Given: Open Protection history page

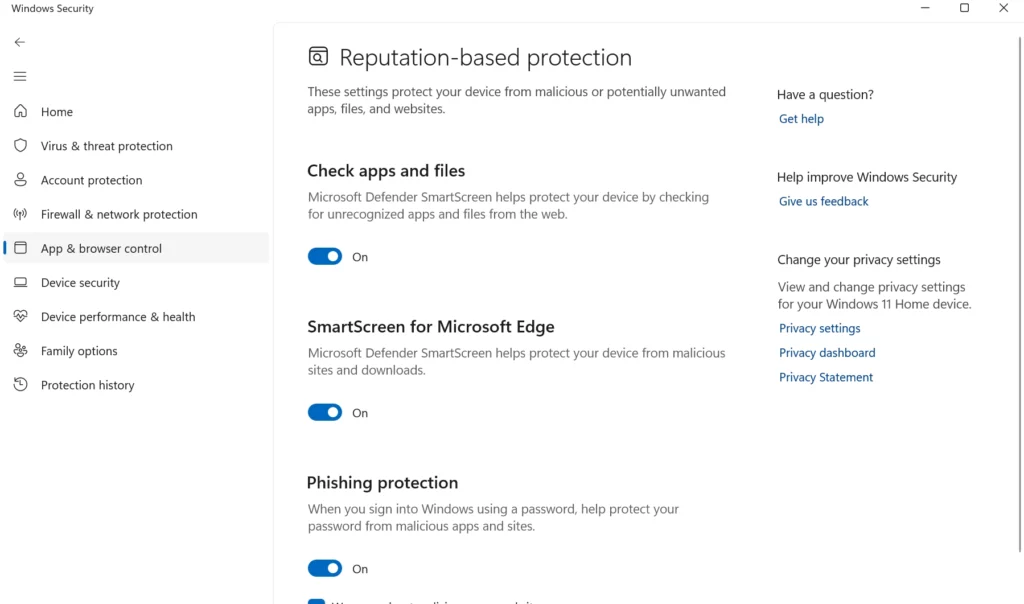Looking at the screenshot, I should [x=136, y=385].
